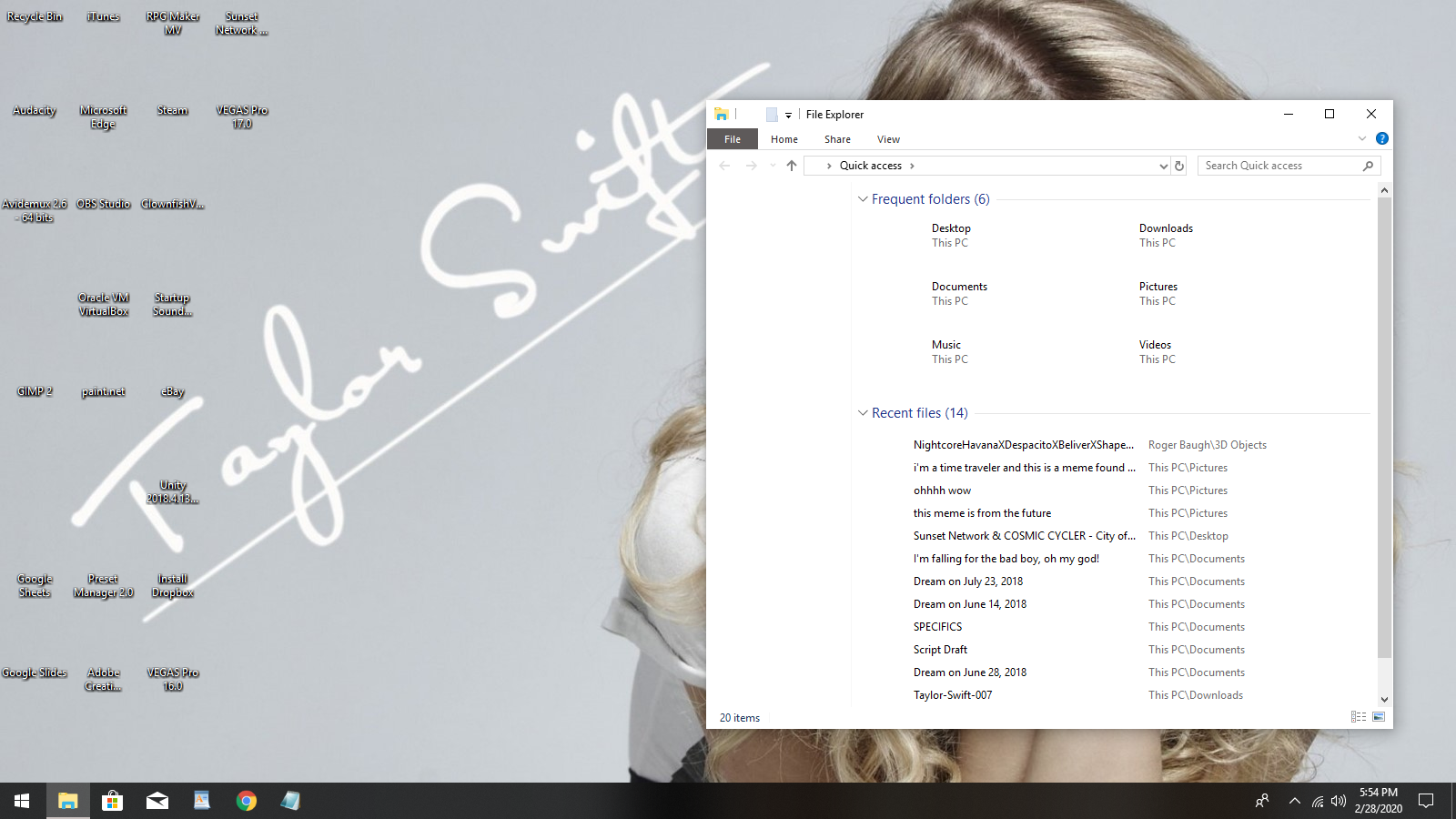1456x819 pixels.
Task: Collapse the Frequent folders group
Action: (x=863, y=199)
